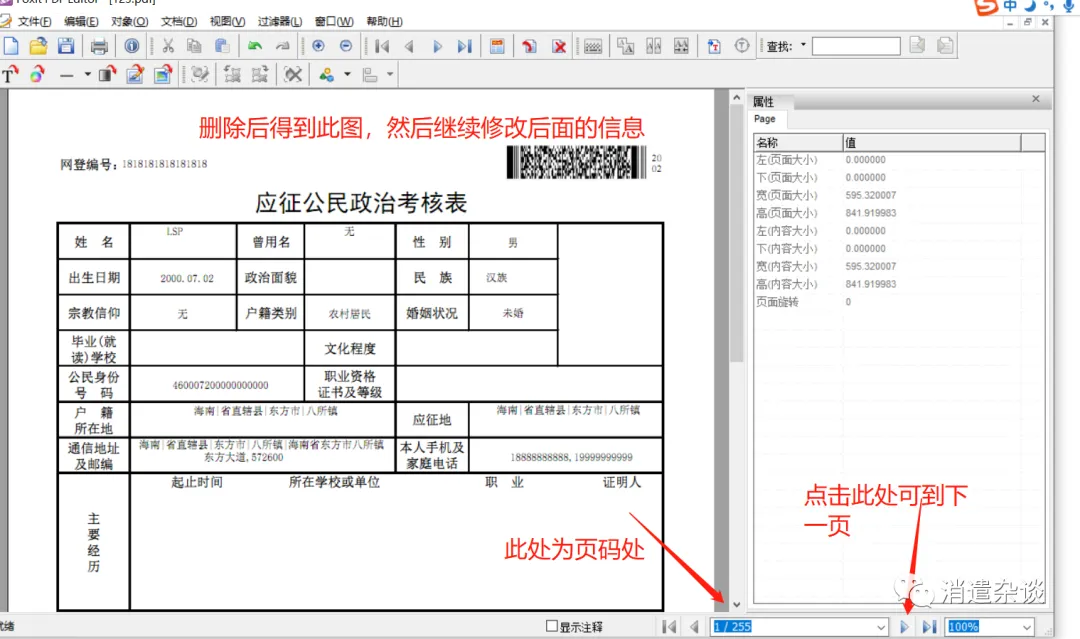Click the 查找 search input field
The image size is (1080, 639).
(856, 46)
